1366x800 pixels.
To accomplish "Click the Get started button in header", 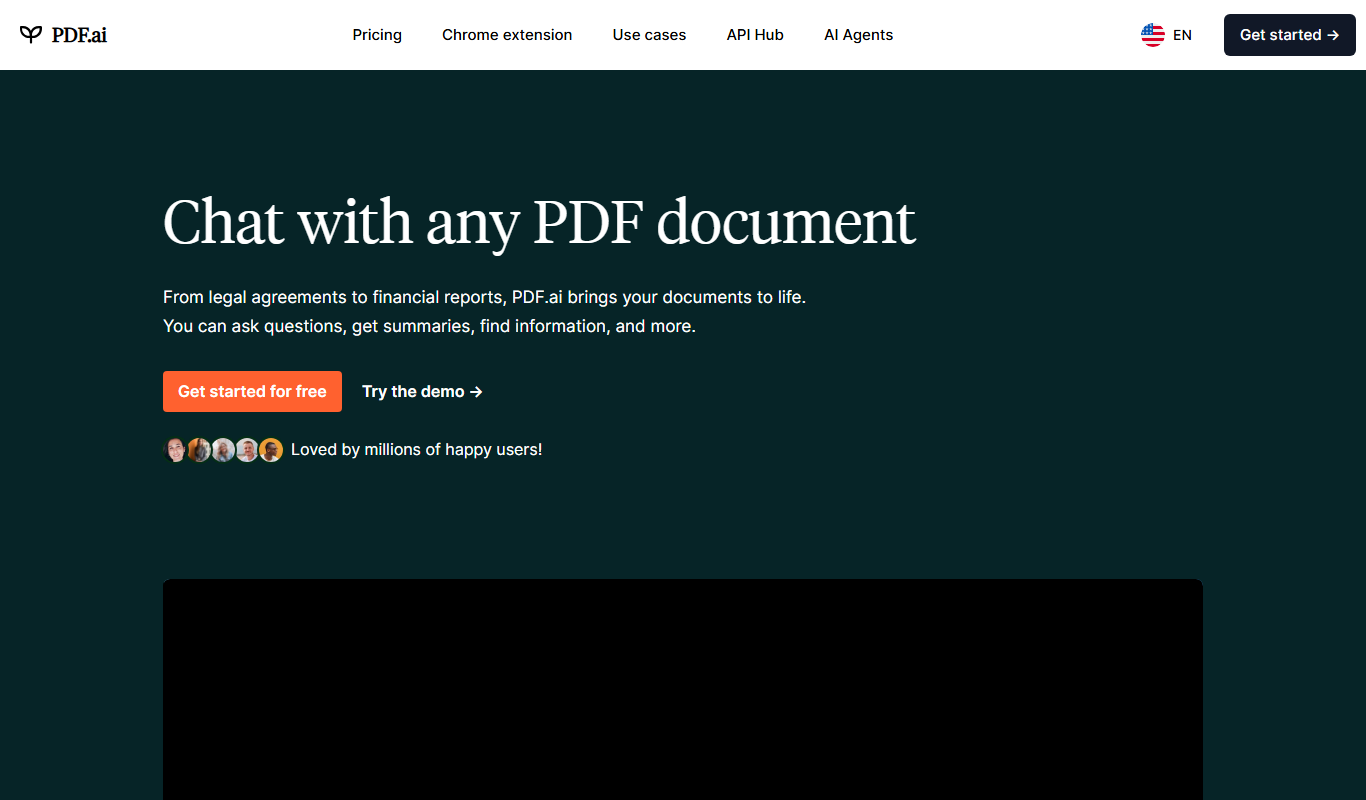I will tap(1289, 35).
